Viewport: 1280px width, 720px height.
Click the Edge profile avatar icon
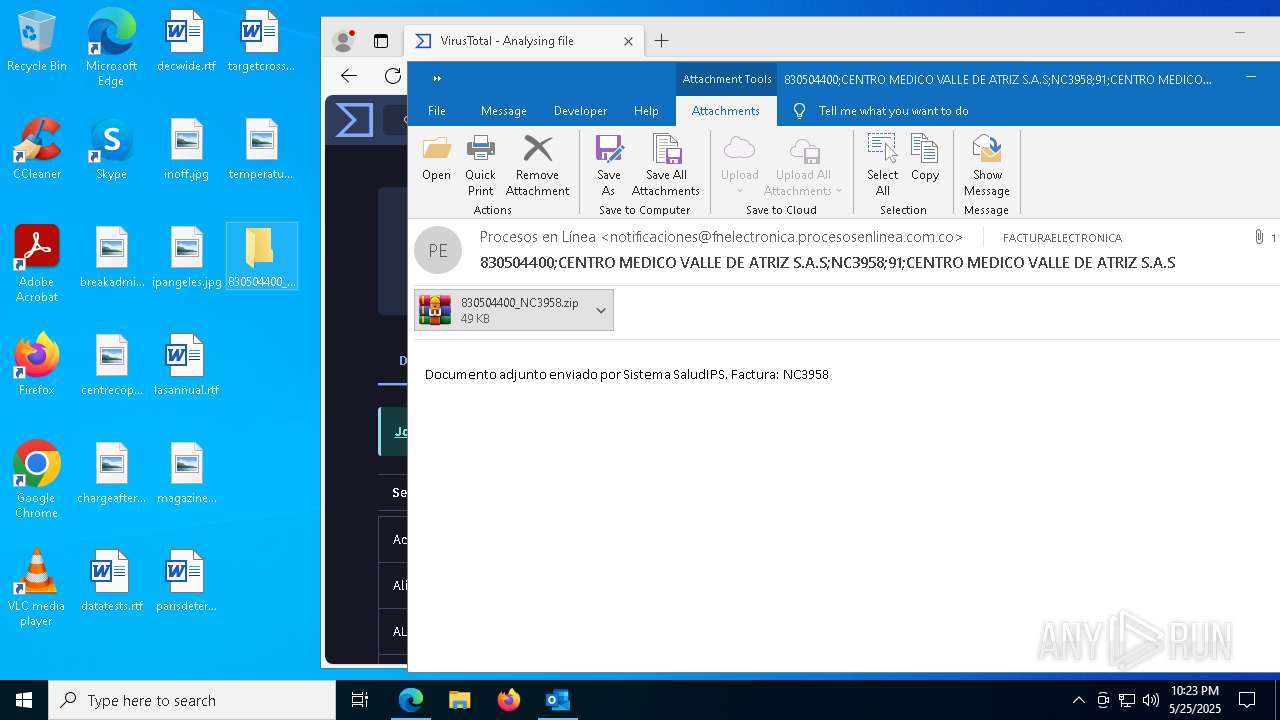(x=344, y=41)
